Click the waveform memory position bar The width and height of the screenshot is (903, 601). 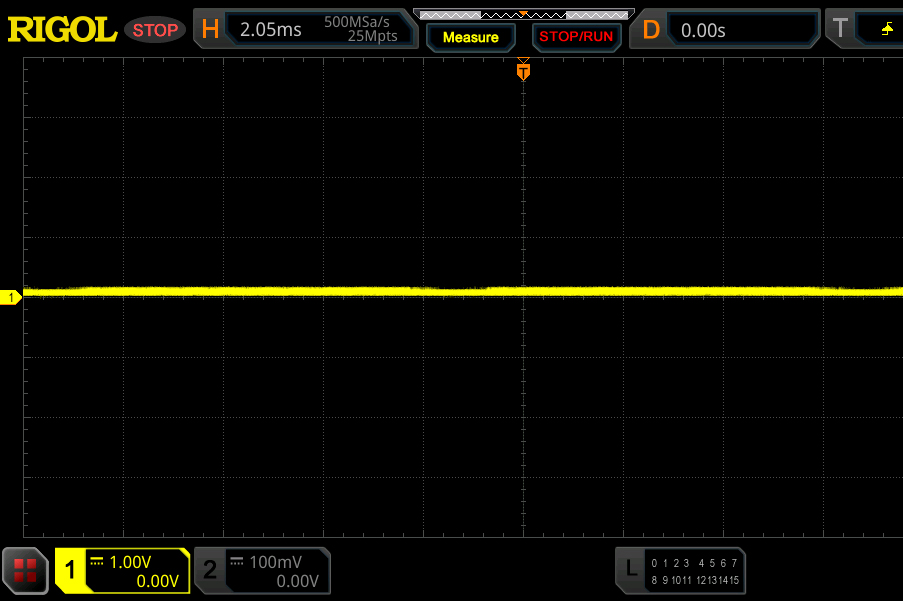point(523,14)
